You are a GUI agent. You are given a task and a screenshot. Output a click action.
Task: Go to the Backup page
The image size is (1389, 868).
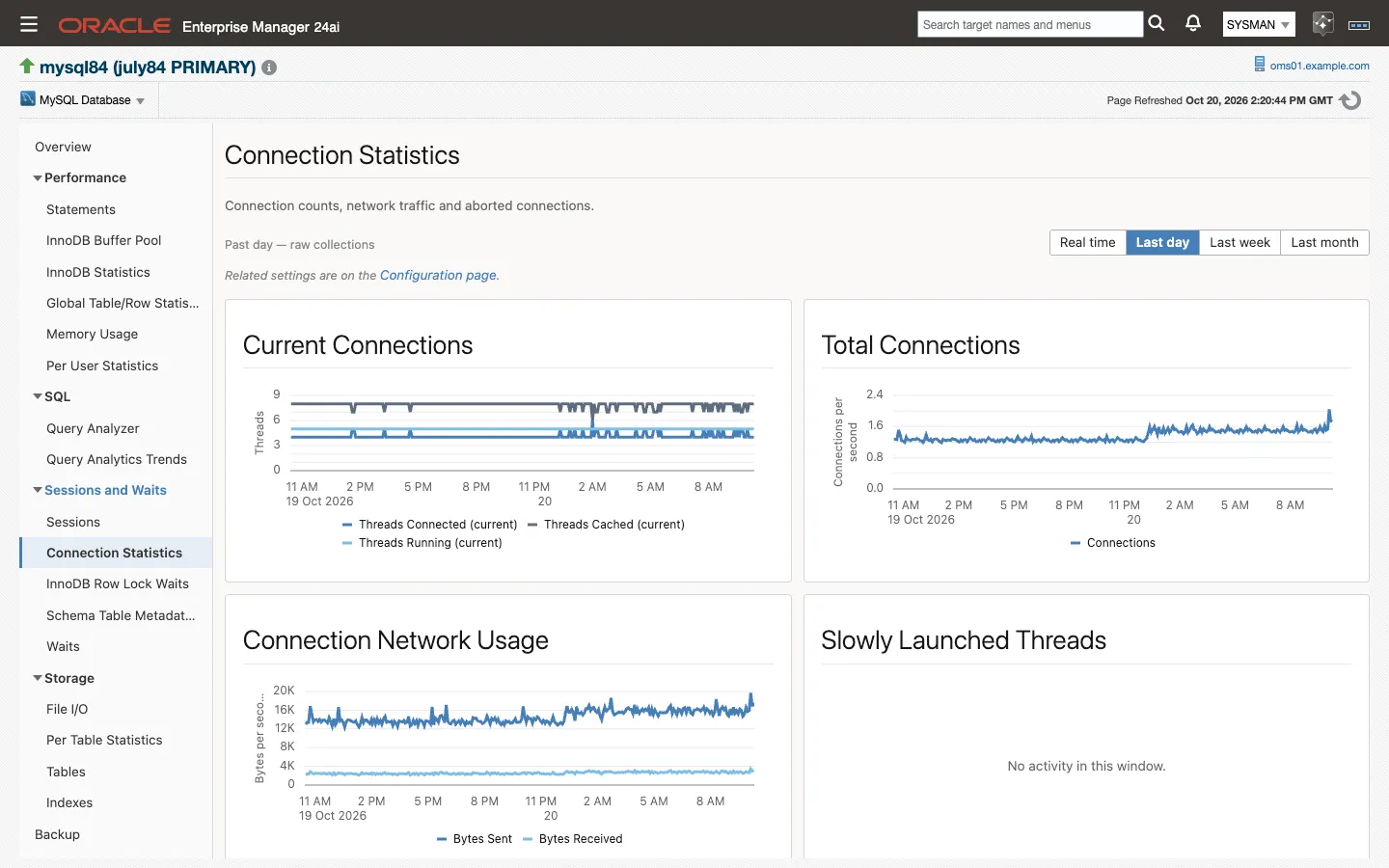[x=57, y=834]
